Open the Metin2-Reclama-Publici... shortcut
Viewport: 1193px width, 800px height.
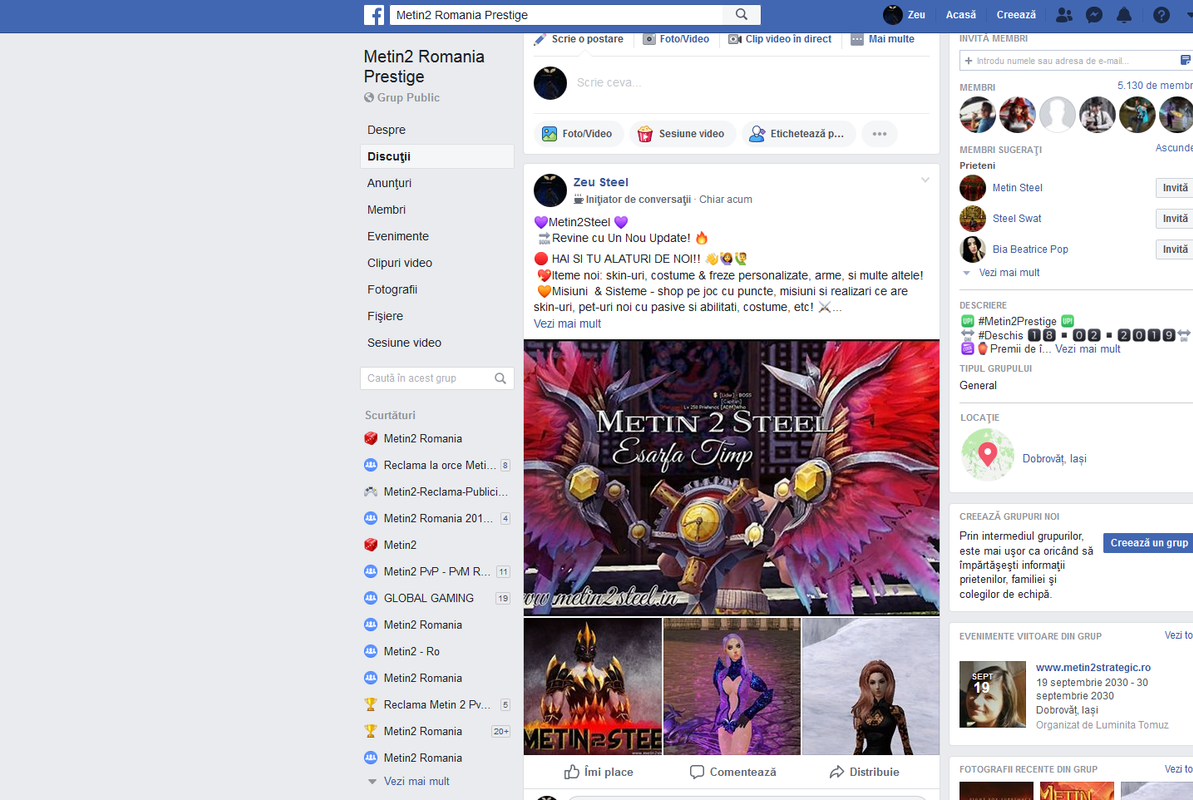[x=445, y=492]
